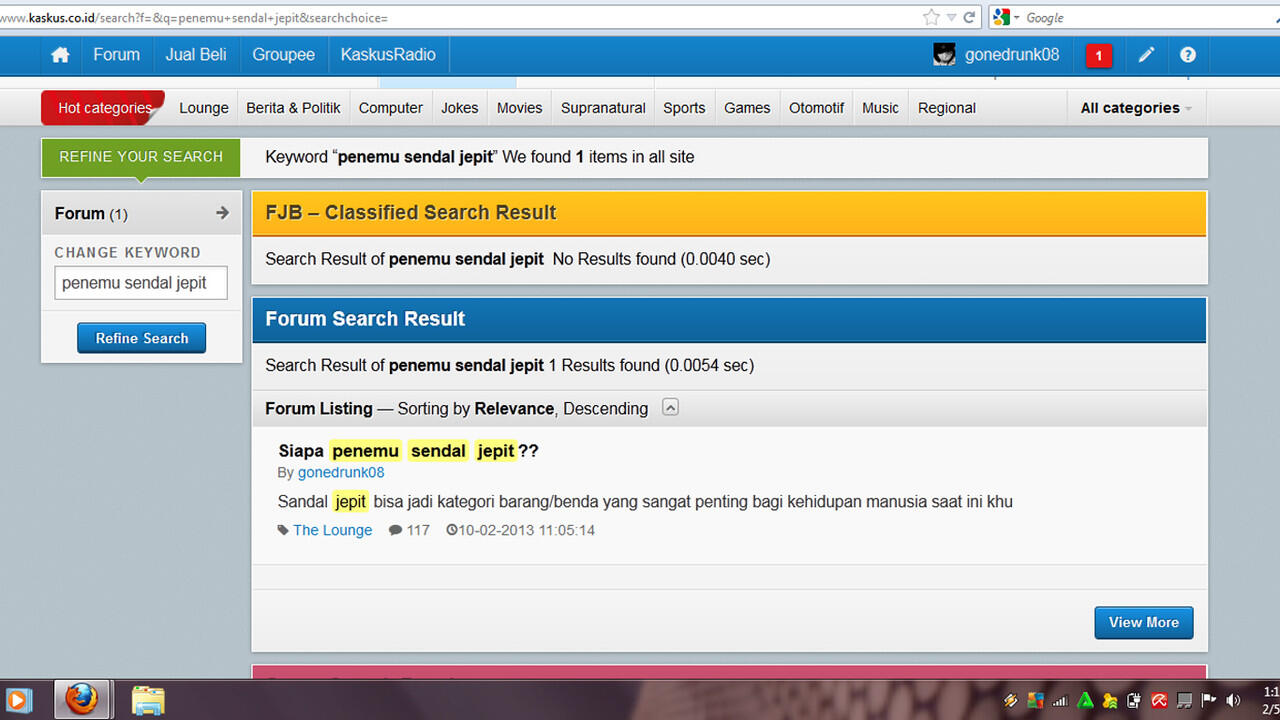Screen dimensions: 1280x720
Task: Open author link gonedrunk08 under the thread
Action: pos(341,472)
